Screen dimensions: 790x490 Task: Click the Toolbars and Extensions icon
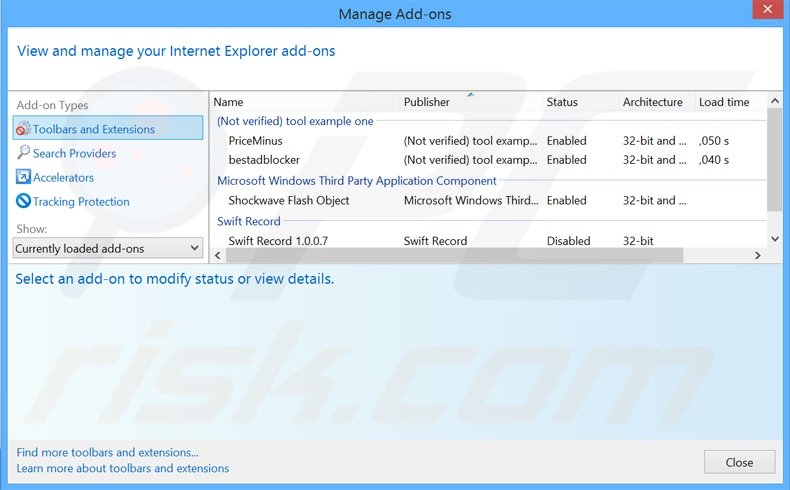[x=24, y=129]
